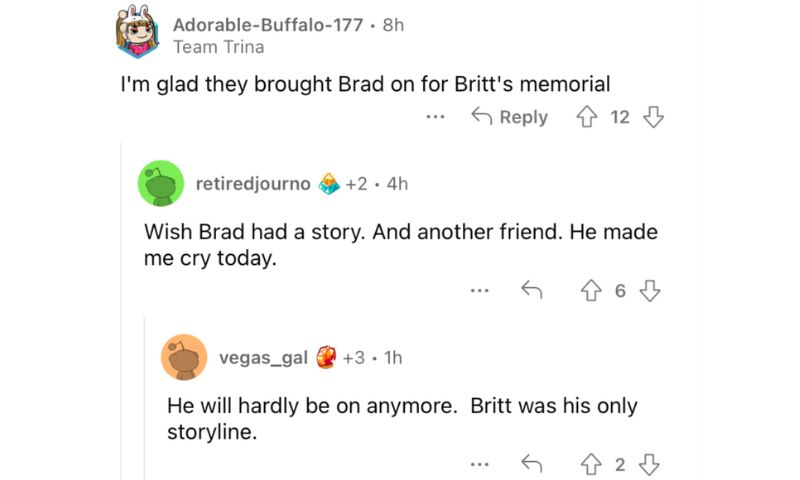This screenshot has width=800, height=480.
Task: Downvote vegas_gal's comment
Action: click(x=651, y=464)
